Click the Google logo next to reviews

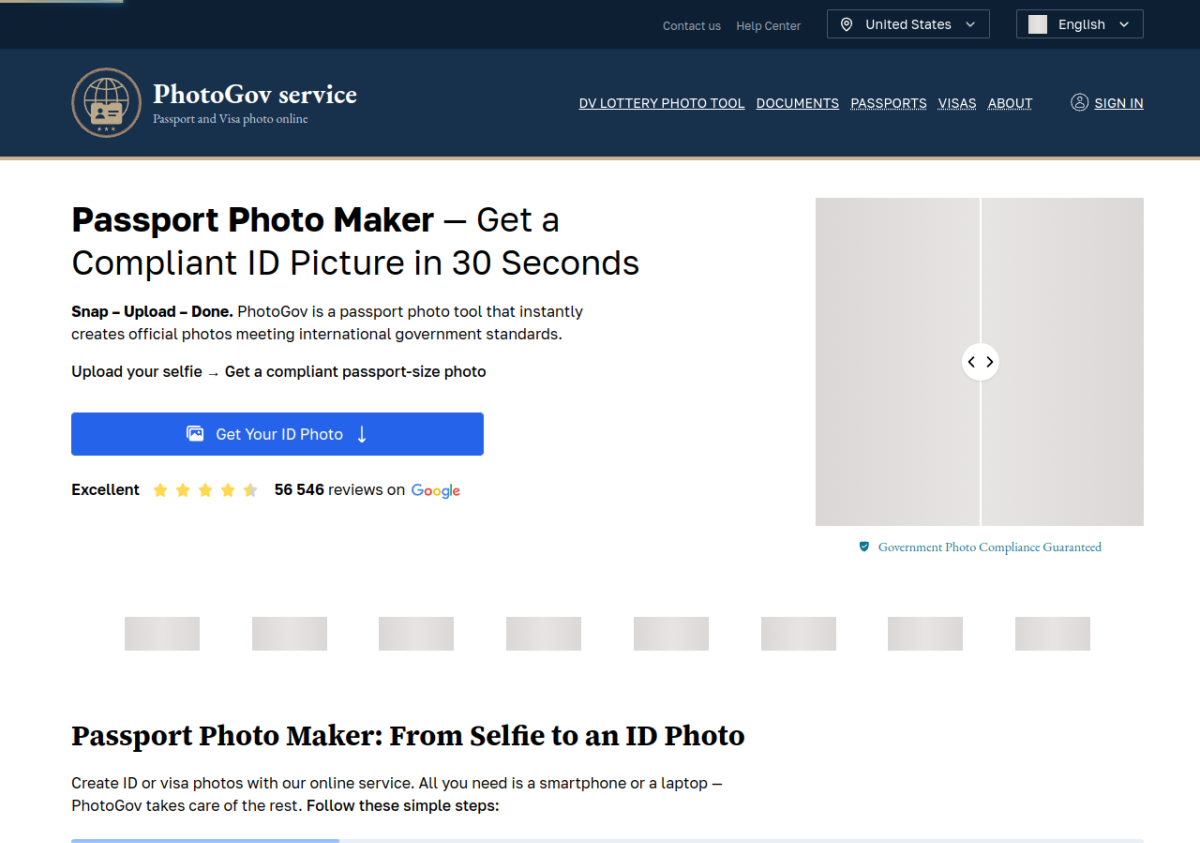tap(436, 490)
